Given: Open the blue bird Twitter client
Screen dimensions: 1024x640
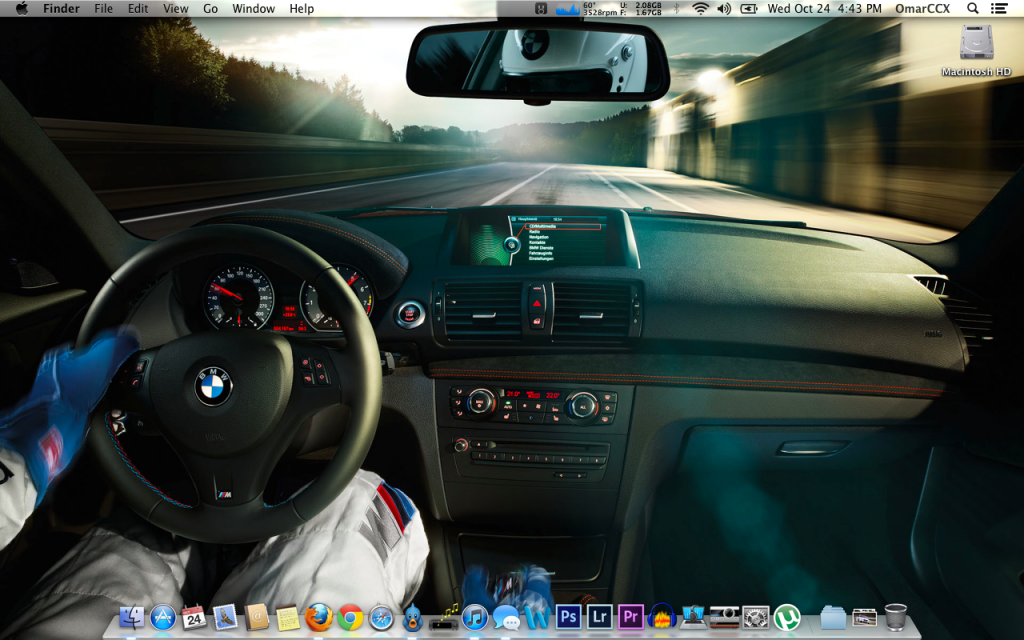Looking at the screenshot, I should (x=412, y=617).
